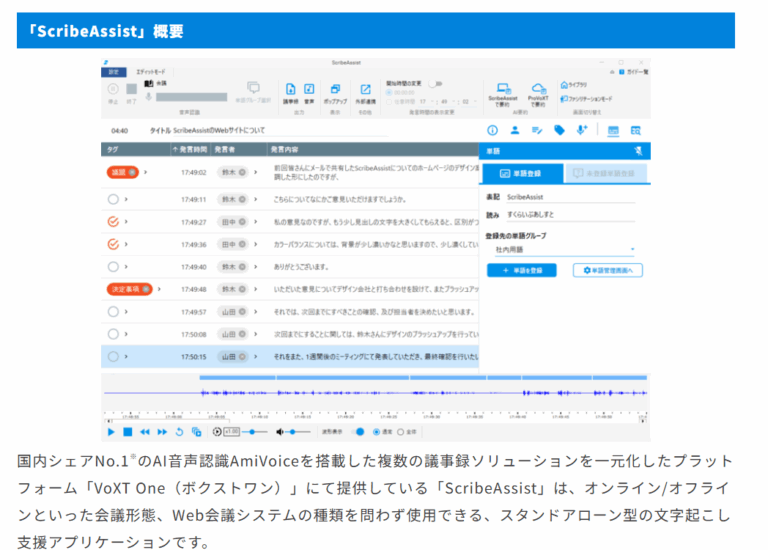Click the empty tag circle on the 17:49:11 row
The height and width of the screenshot is (550, 768).
(x=113, y=199)
